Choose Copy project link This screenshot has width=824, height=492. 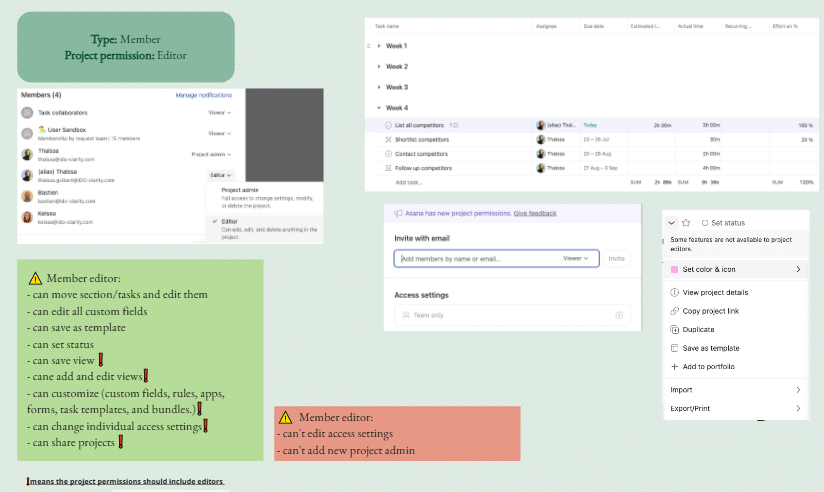pyautogui.click(x=736, y=311)
